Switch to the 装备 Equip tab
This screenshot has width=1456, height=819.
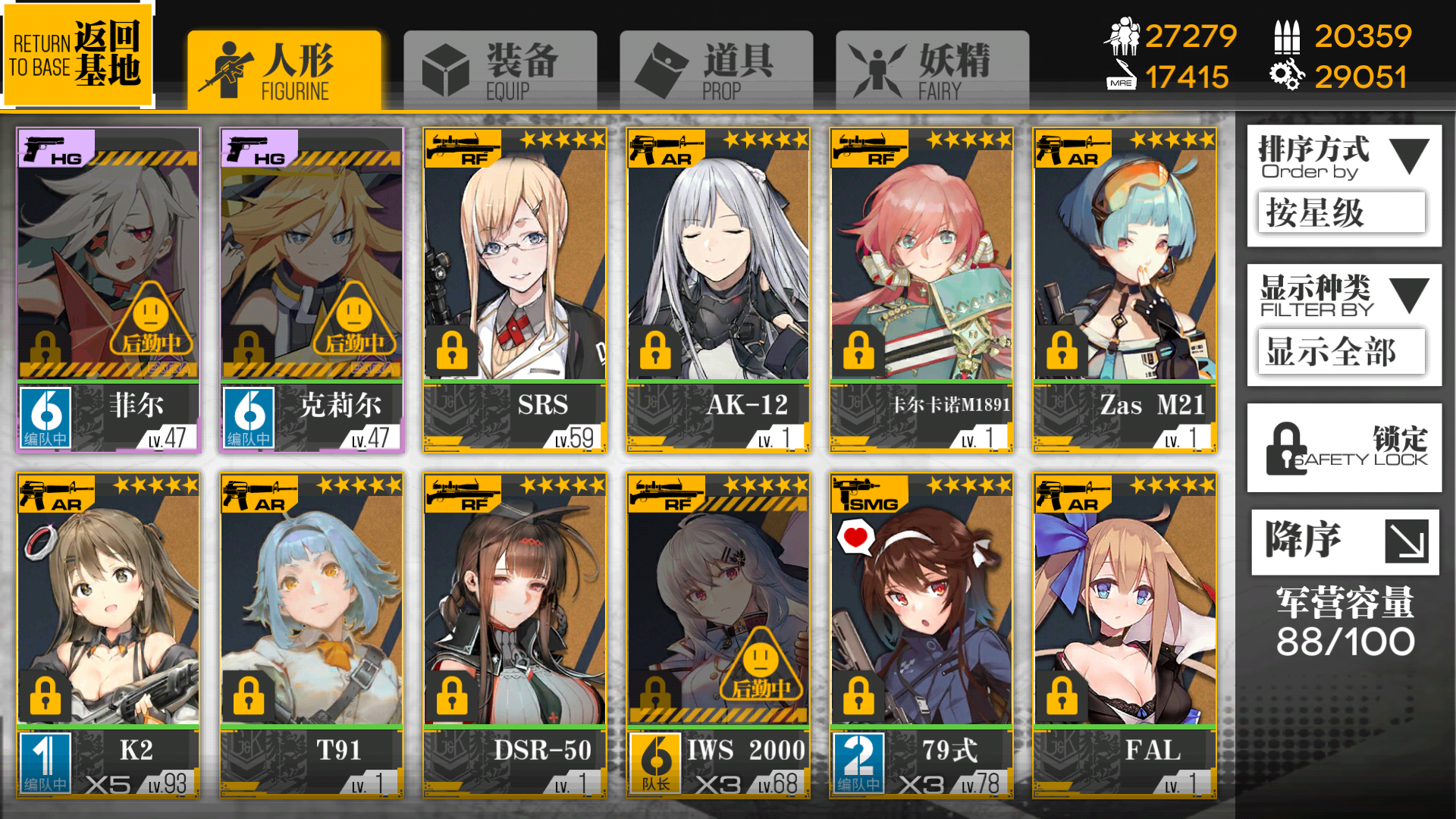coord(500,70)
